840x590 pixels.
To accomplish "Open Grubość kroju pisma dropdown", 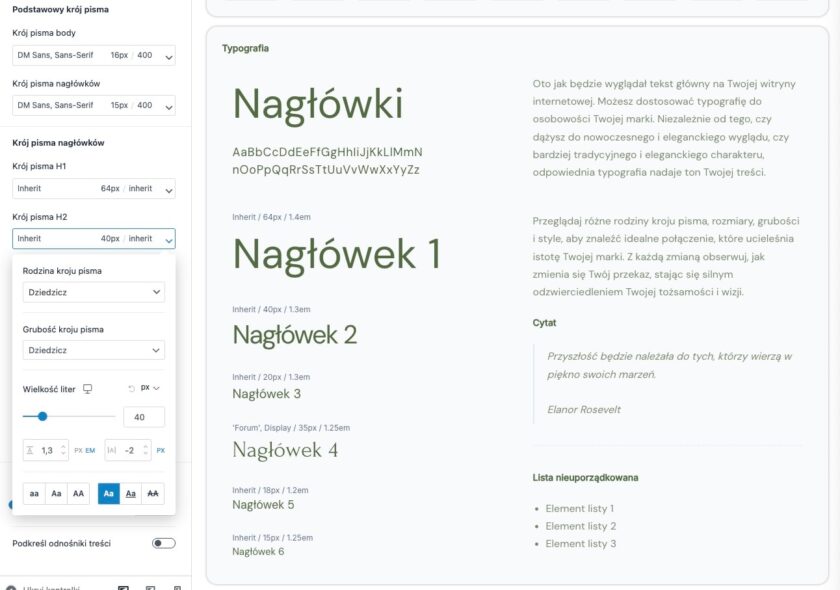I will [x=93, y=351].
